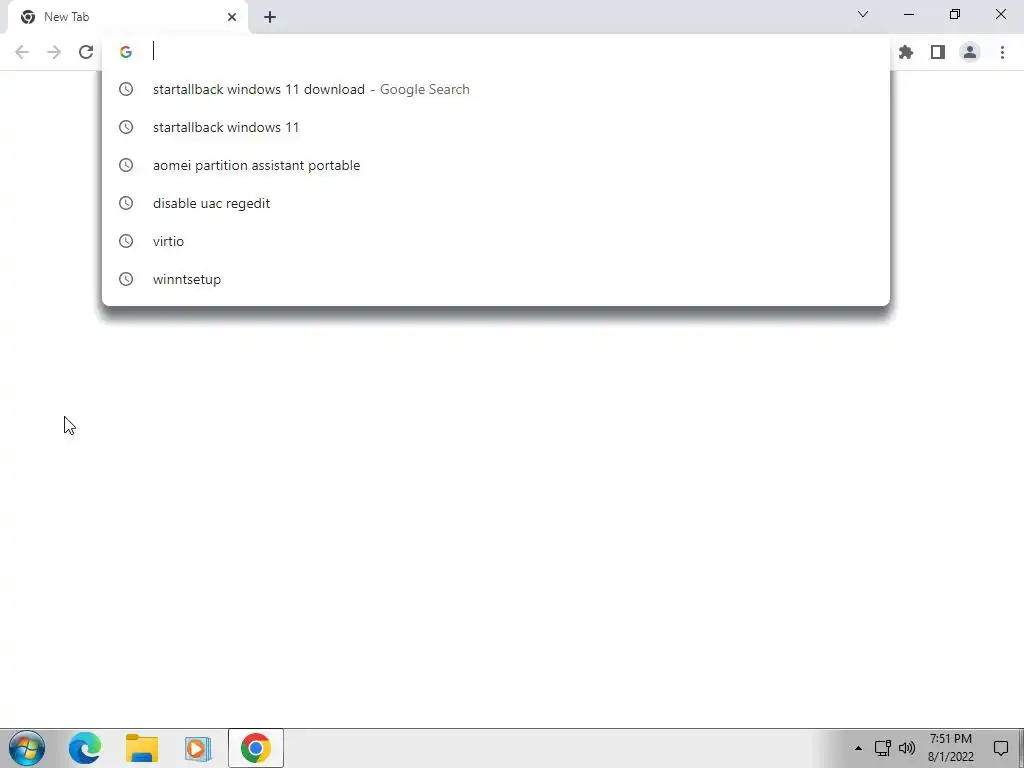Image resolution: width=1024 pixels, height=768 pixels.
Task: Click clock icon beside 'disable uac regedit'
Action: coord(126,203)
